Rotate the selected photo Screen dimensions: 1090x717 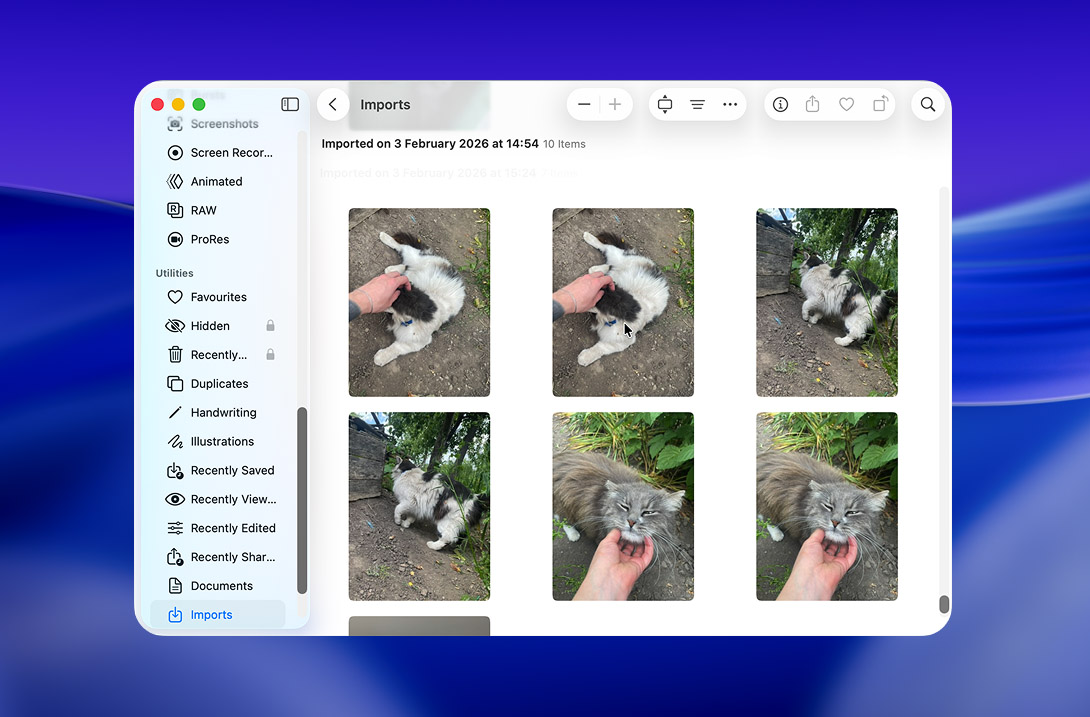point(880,104)
